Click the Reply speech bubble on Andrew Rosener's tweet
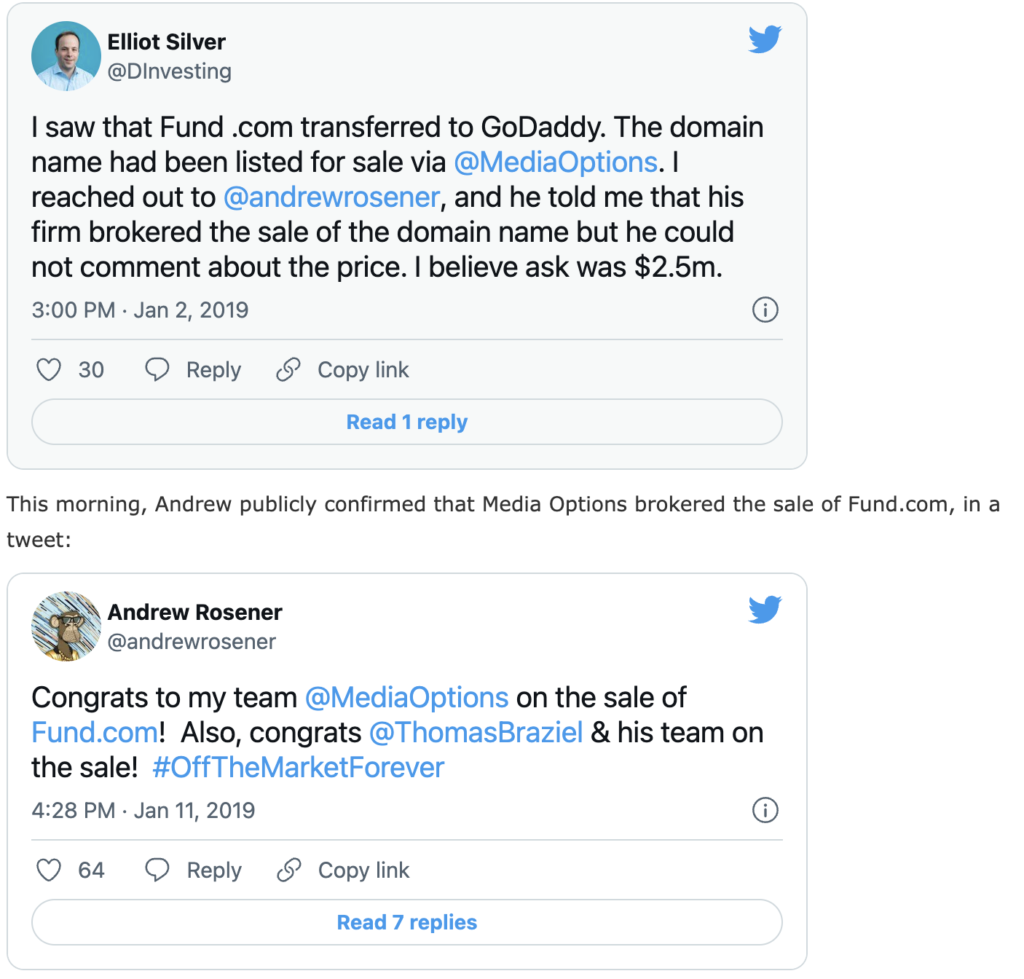Image resolution: width=1024 pixels, height=979 pixels. [x=157, y=870]
